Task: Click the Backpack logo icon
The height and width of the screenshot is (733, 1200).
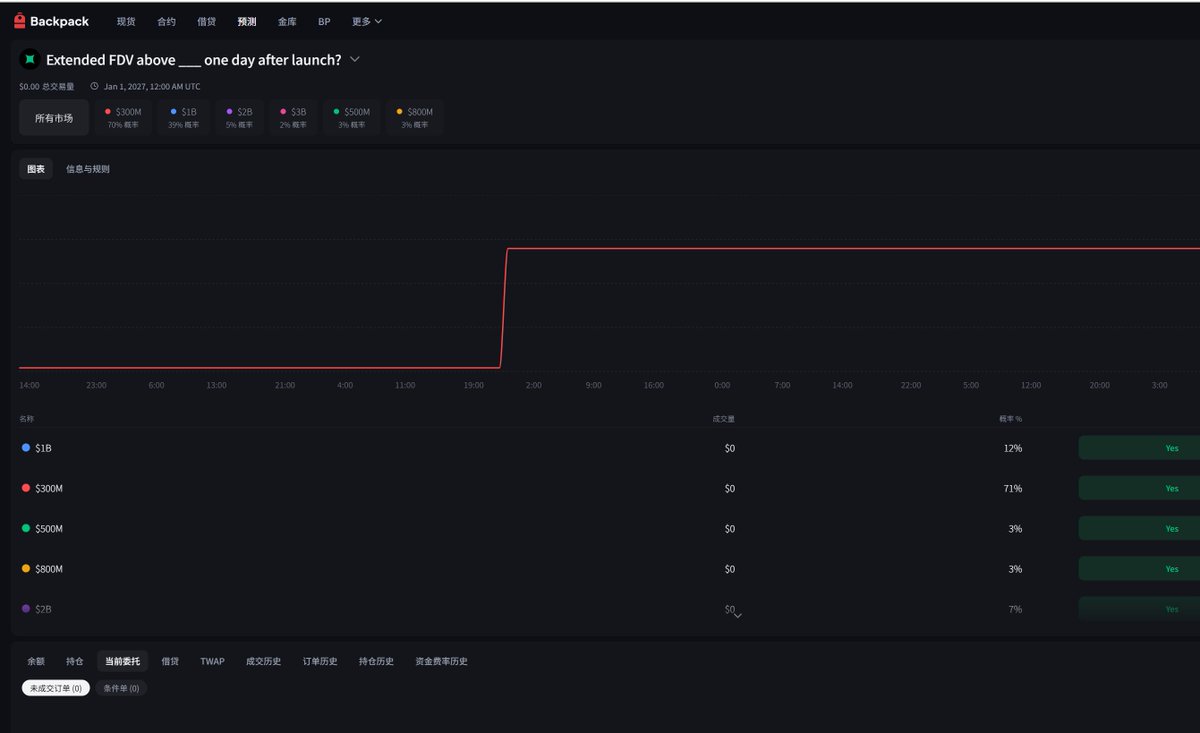Action: 19,21
